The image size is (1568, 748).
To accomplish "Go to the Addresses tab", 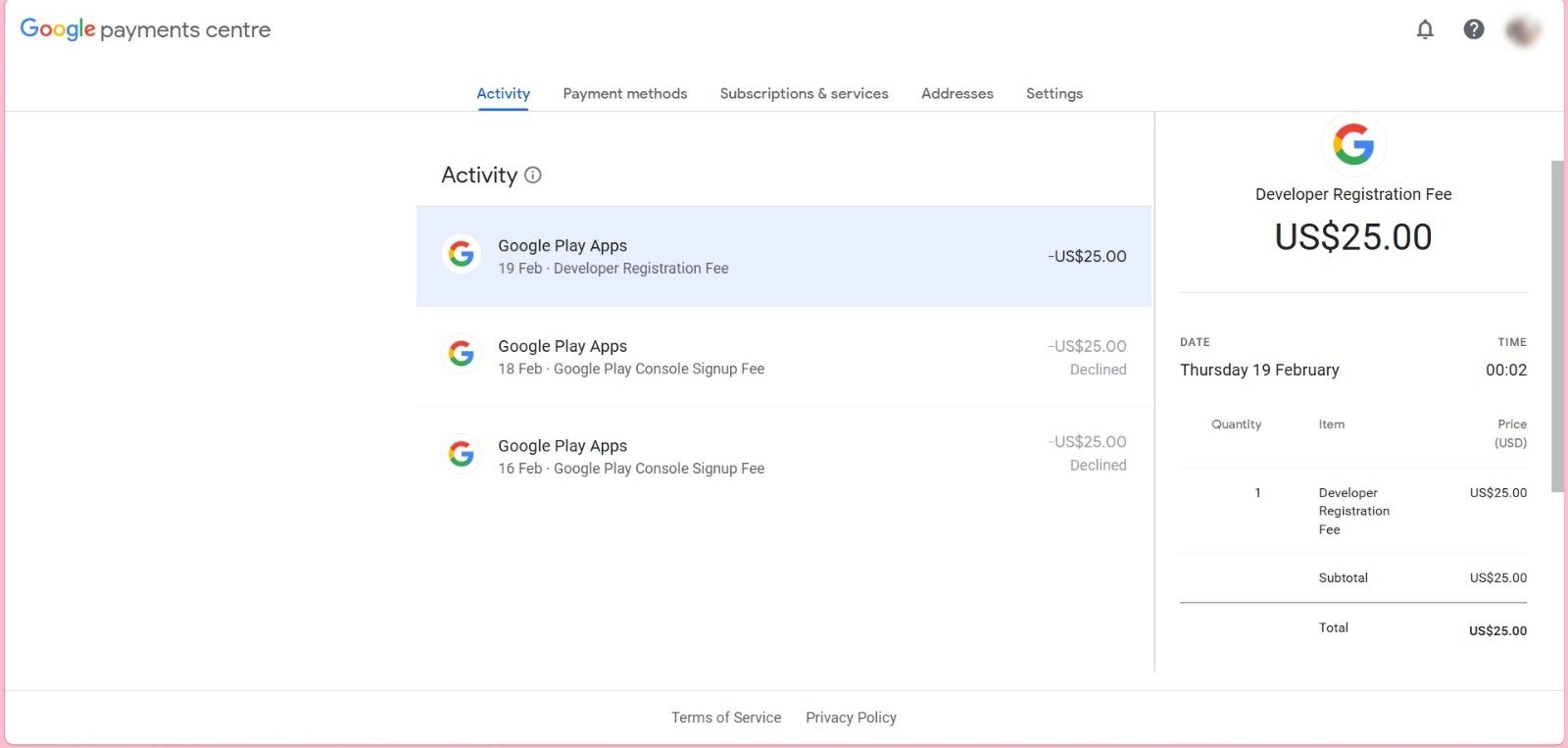I will point(957,94).
